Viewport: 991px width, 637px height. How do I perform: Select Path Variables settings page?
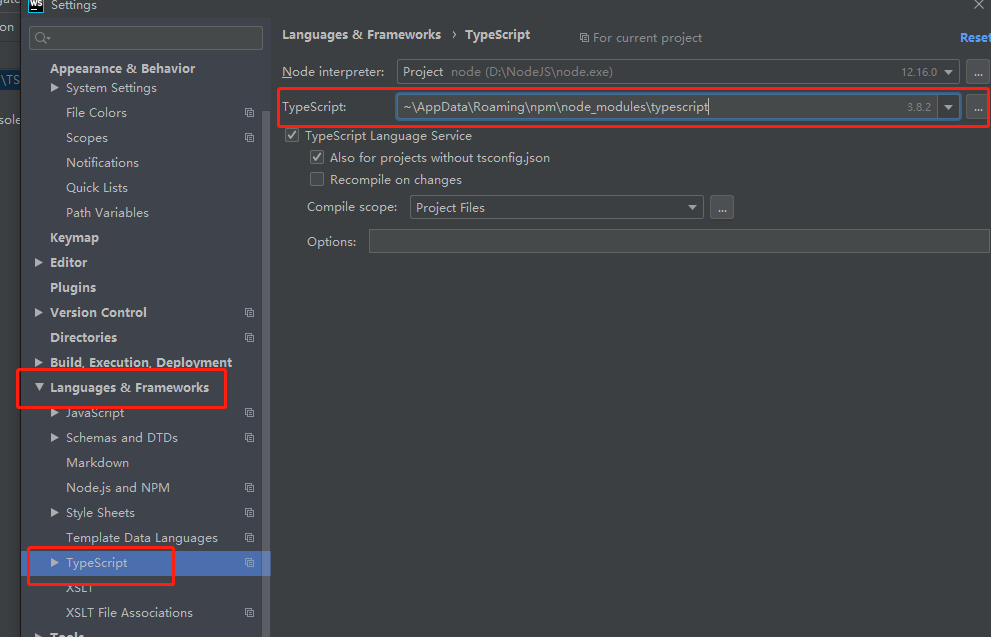(x=107, y=212)
